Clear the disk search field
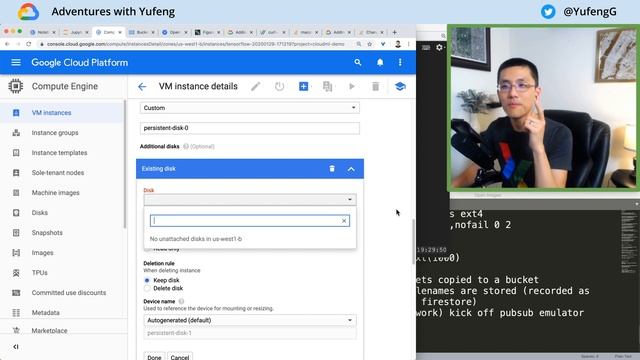 344,221
